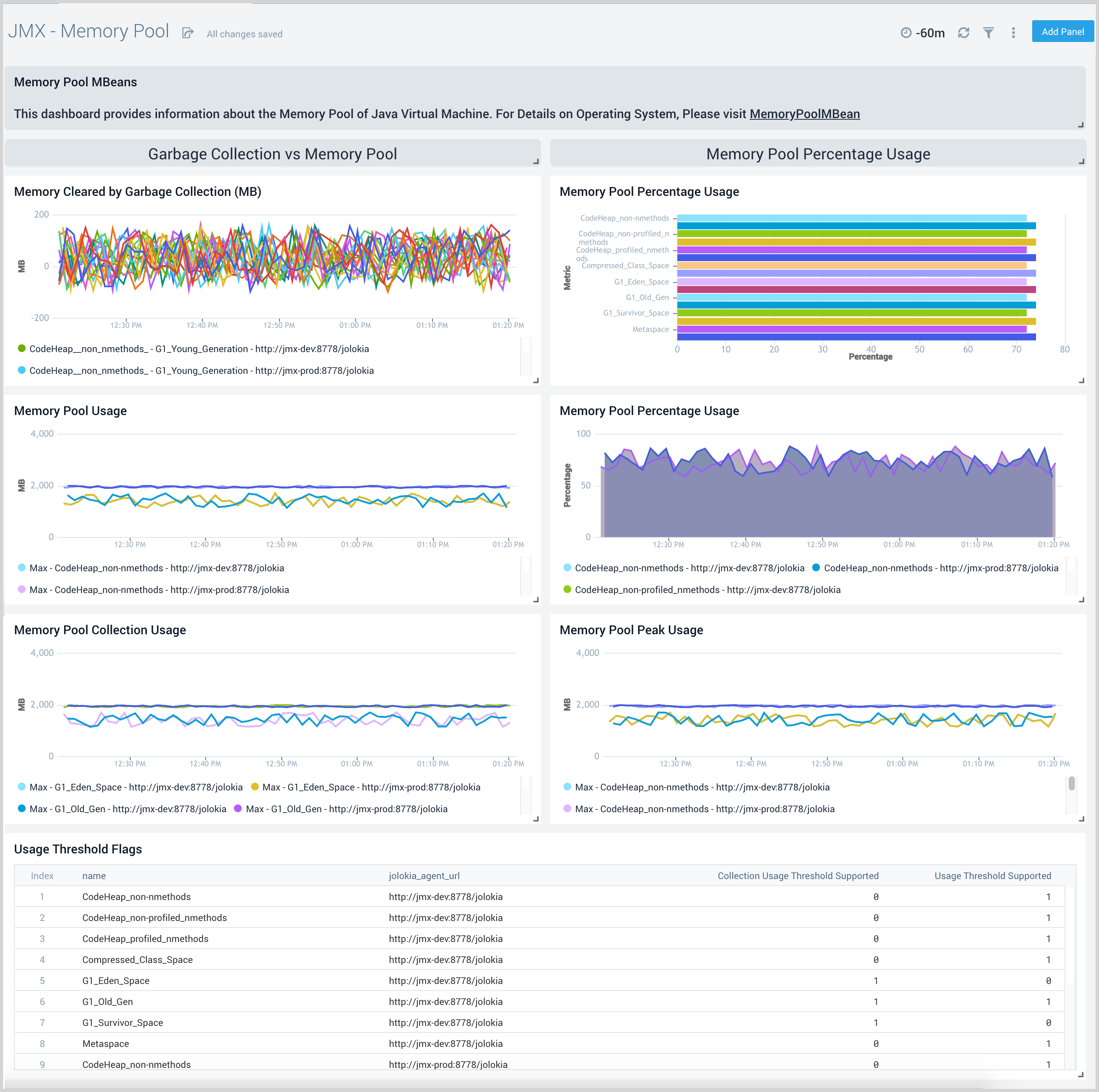The image size is (1099, 1092).
Task: Click the green CodeHeap_non_nmethods color dot
Action: click(x=21, y=349)
